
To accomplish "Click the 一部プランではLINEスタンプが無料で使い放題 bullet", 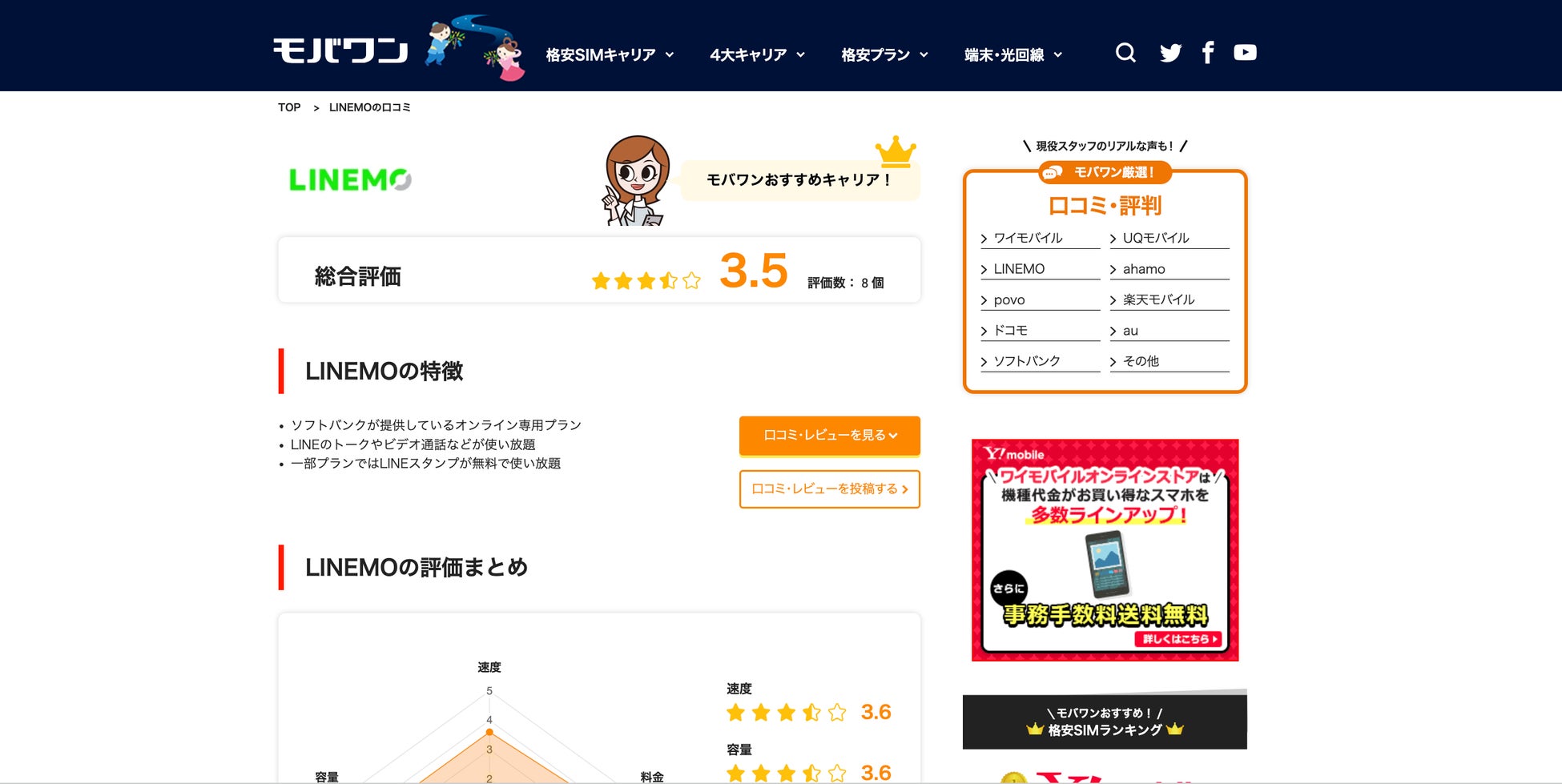I will click(426, 464).
